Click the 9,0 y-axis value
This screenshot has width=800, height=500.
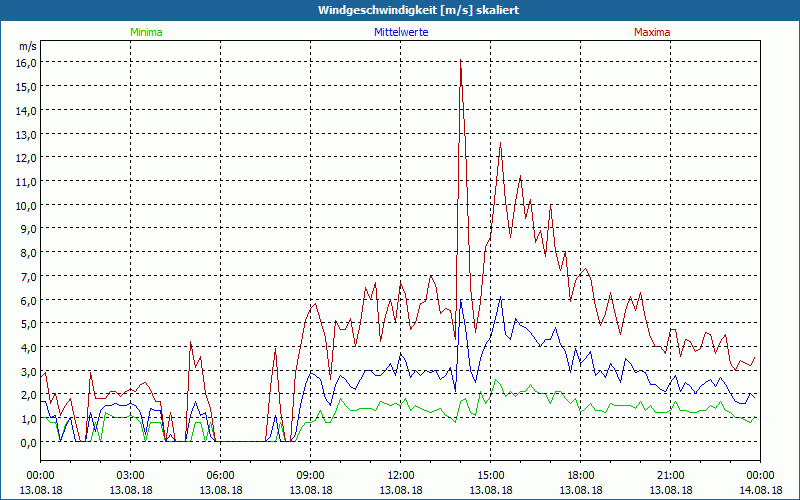click(29, 230)
